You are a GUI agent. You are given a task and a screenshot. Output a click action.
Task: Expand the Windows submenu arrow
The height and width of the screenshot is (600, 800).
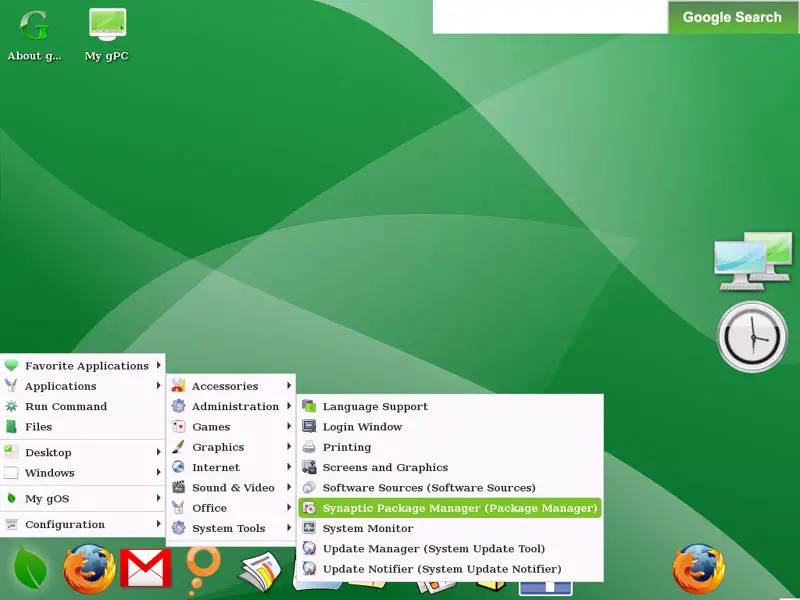(159, 472)
